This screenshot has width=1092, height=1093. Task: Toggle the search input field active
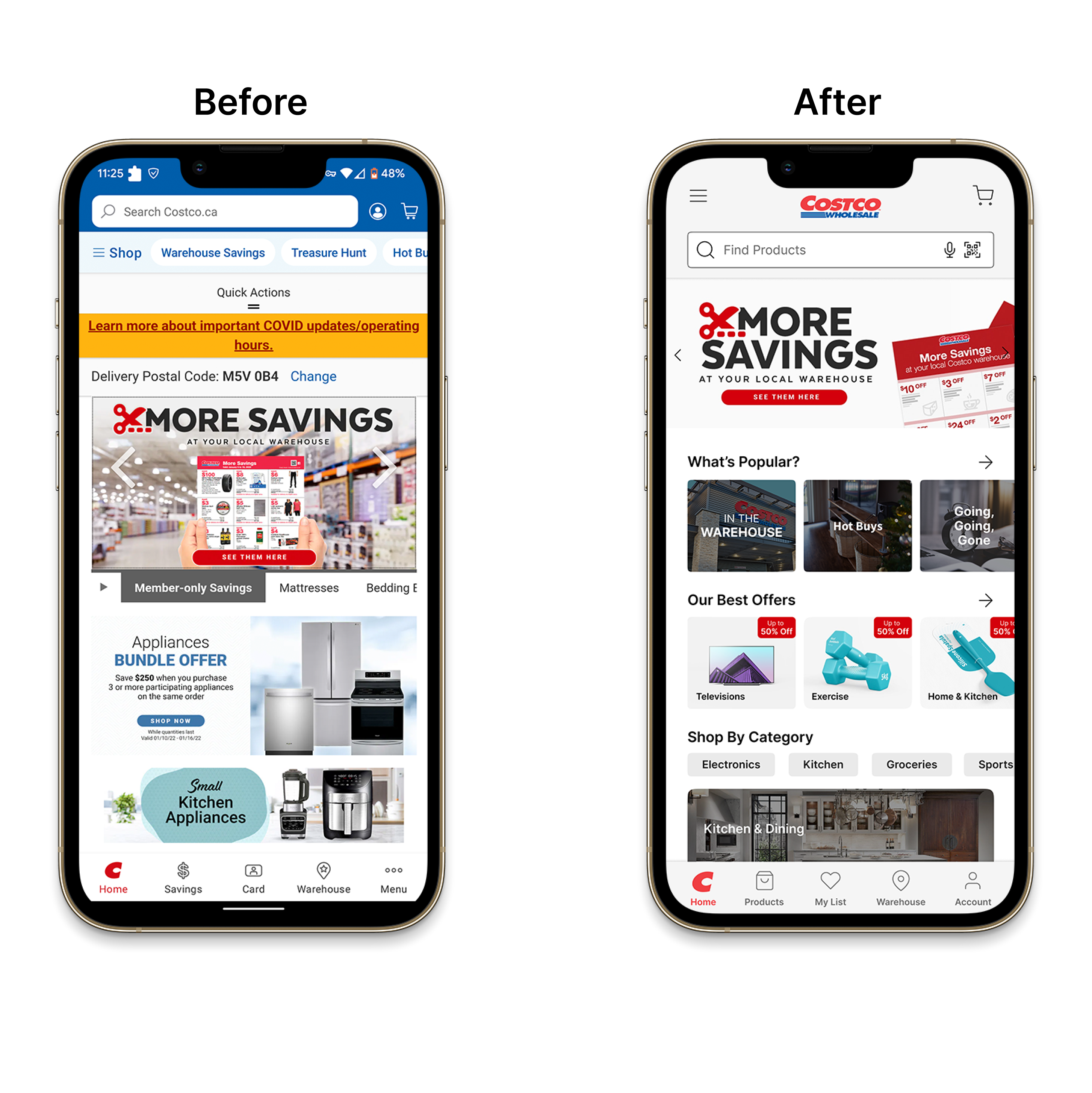(839, 248)
